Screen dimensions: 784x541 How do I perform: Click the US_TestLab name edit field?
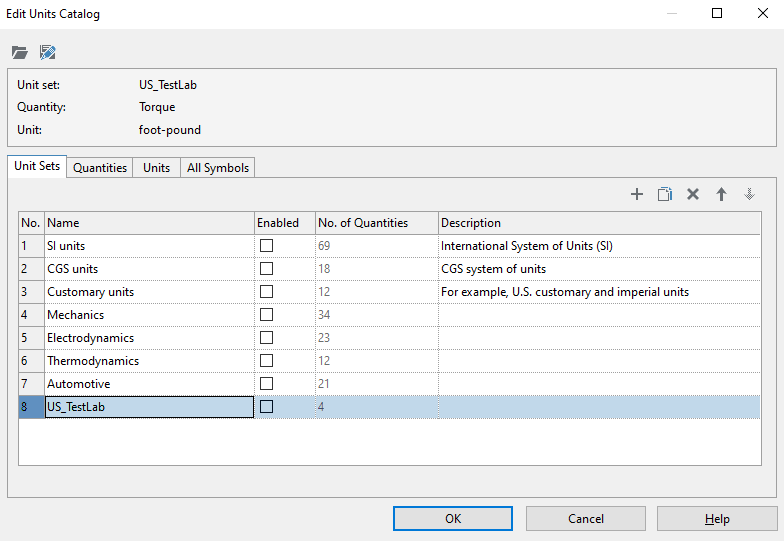[x=148, y=407]
